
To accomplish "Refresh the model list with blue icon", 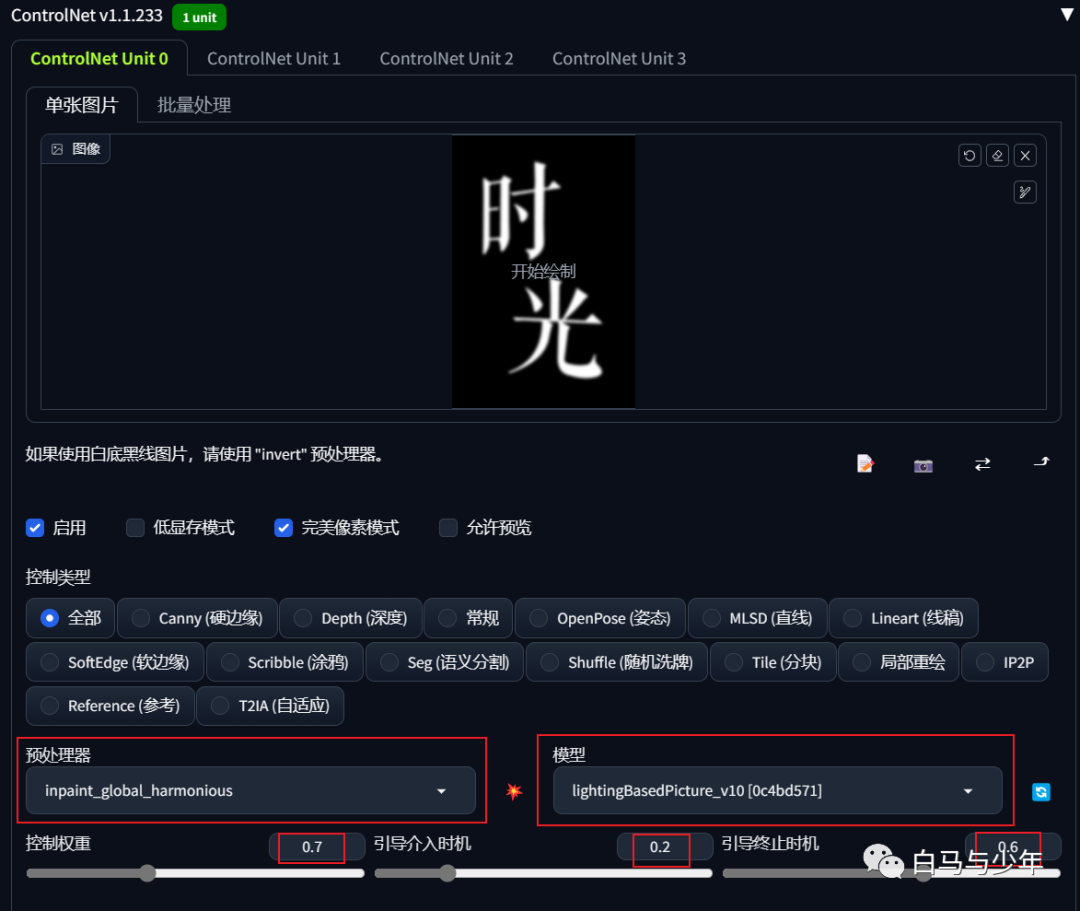I will pyautogui.click(x=1041, y=792).
